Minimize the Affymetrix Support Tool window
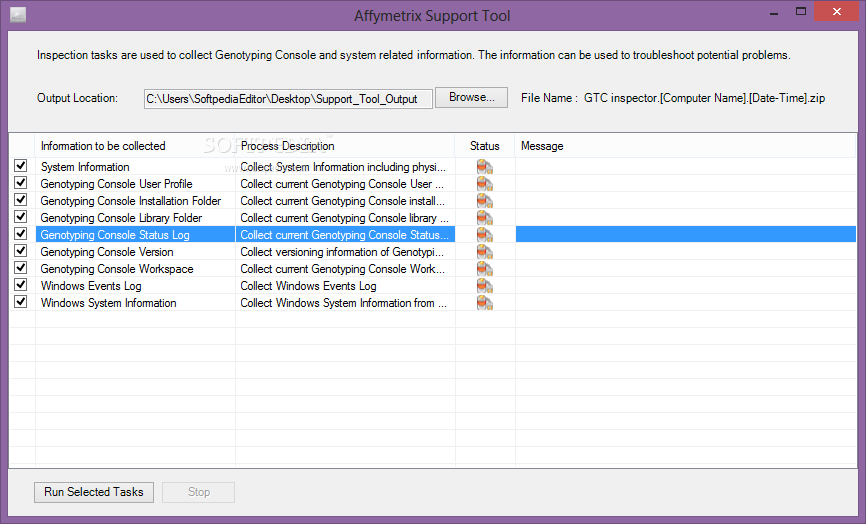 (774, 12)
